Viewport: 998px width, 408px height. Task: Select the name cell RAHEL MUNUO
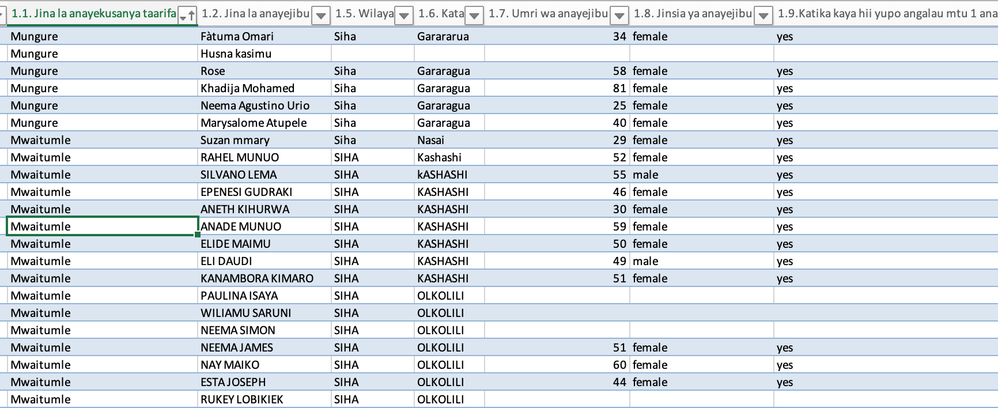tap(264, 157)
